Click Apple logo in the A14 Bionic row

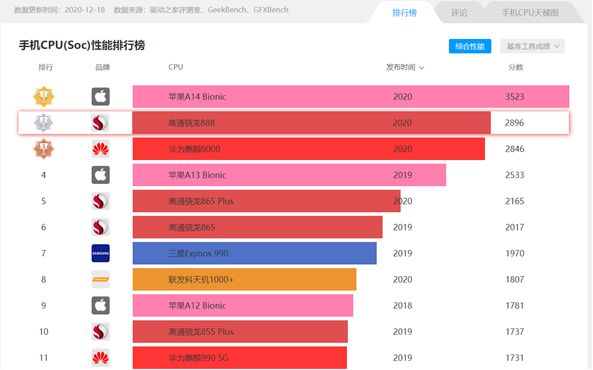(101, 96)
